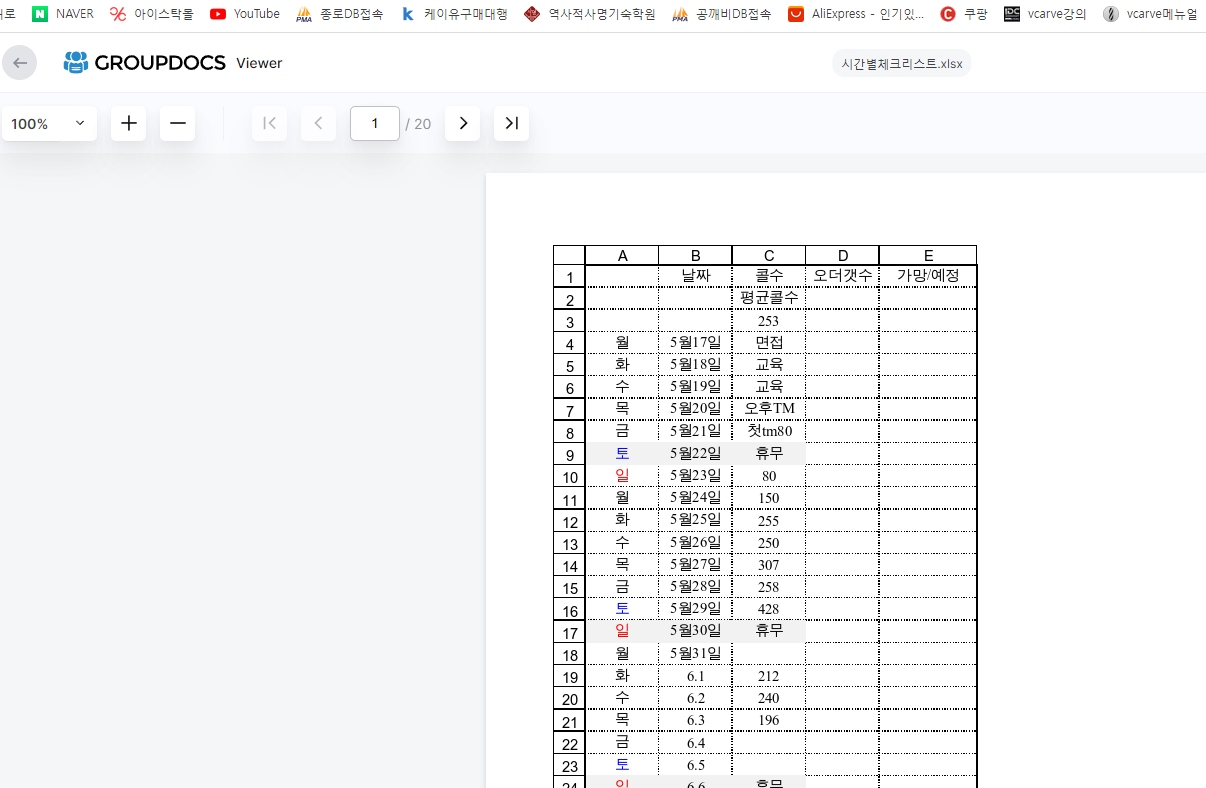Open the YouTube bookmark
Screen dimensions: 1206x788
point(245,14)
